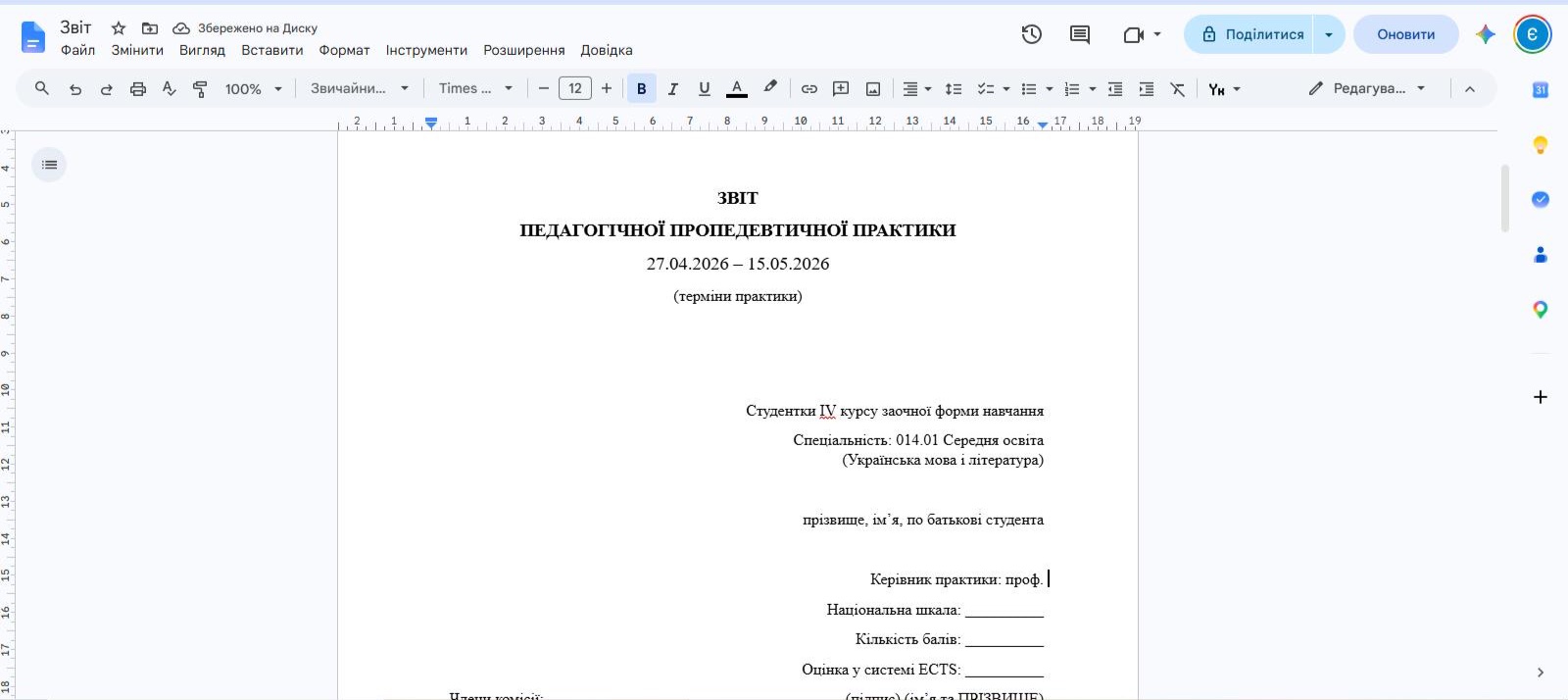Choose a highlight color
Screen dimensions: 1568x700
770,88
